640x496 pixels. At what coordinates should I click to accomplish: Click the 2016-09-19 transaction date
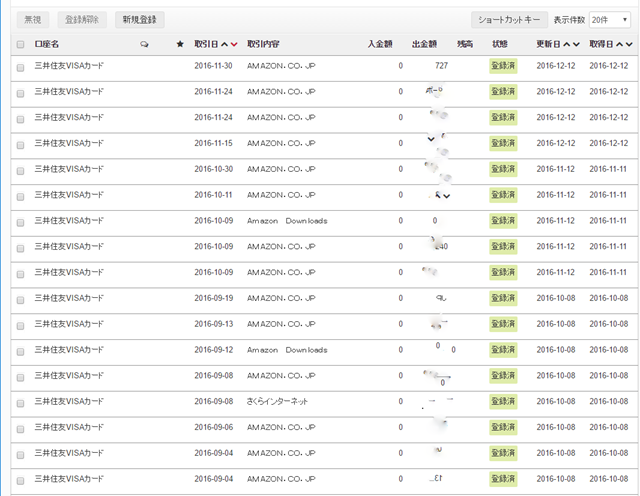(x=213, y=298)
